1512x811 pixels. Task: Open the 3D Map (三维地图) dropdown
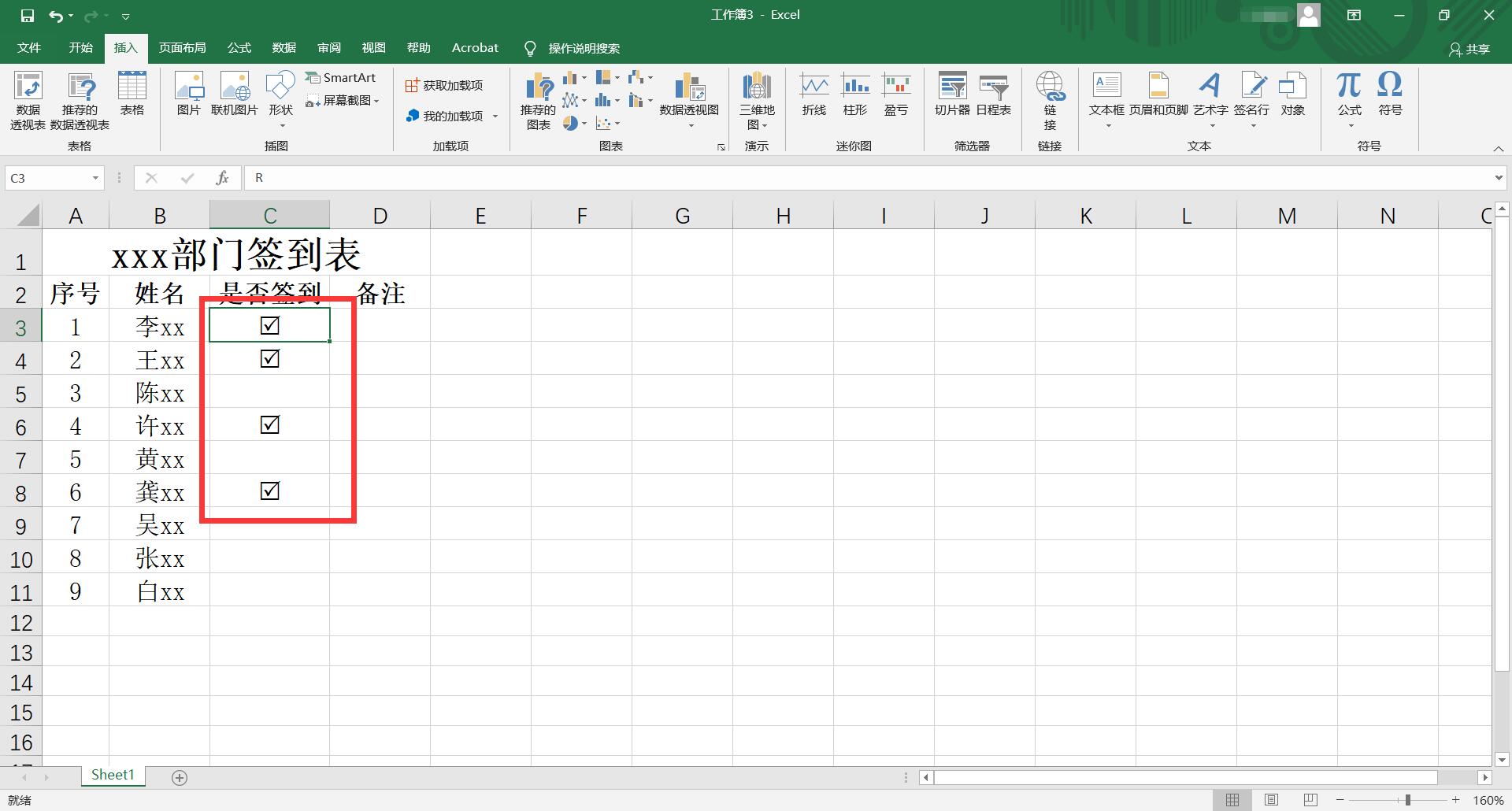757,101
